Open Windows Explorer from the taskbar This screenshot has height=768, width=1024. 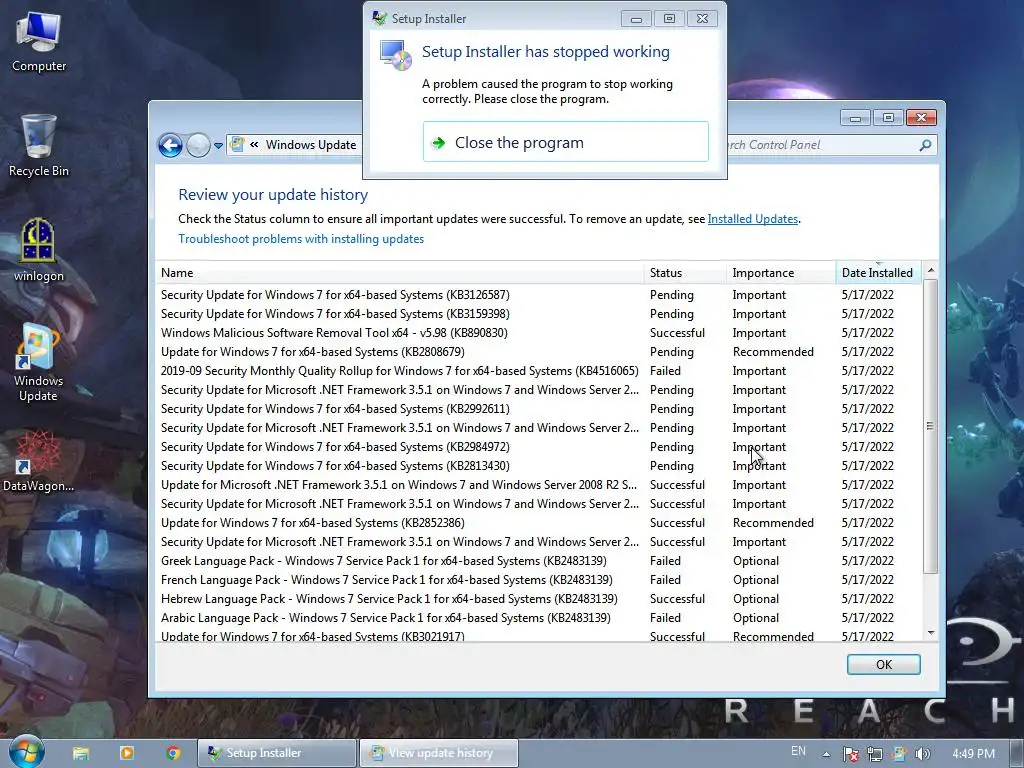coord(81,753)
